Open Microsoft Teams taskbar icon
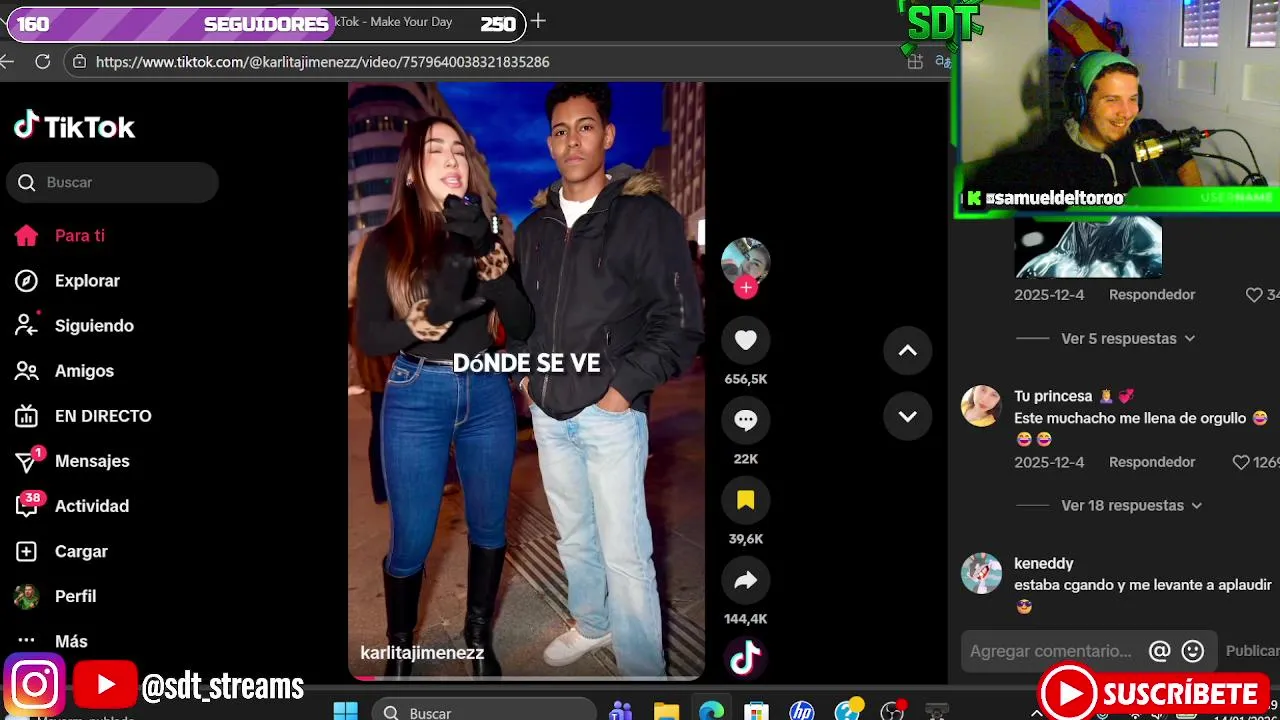This screenshot has height=720, width=1280. click(621, 711)
